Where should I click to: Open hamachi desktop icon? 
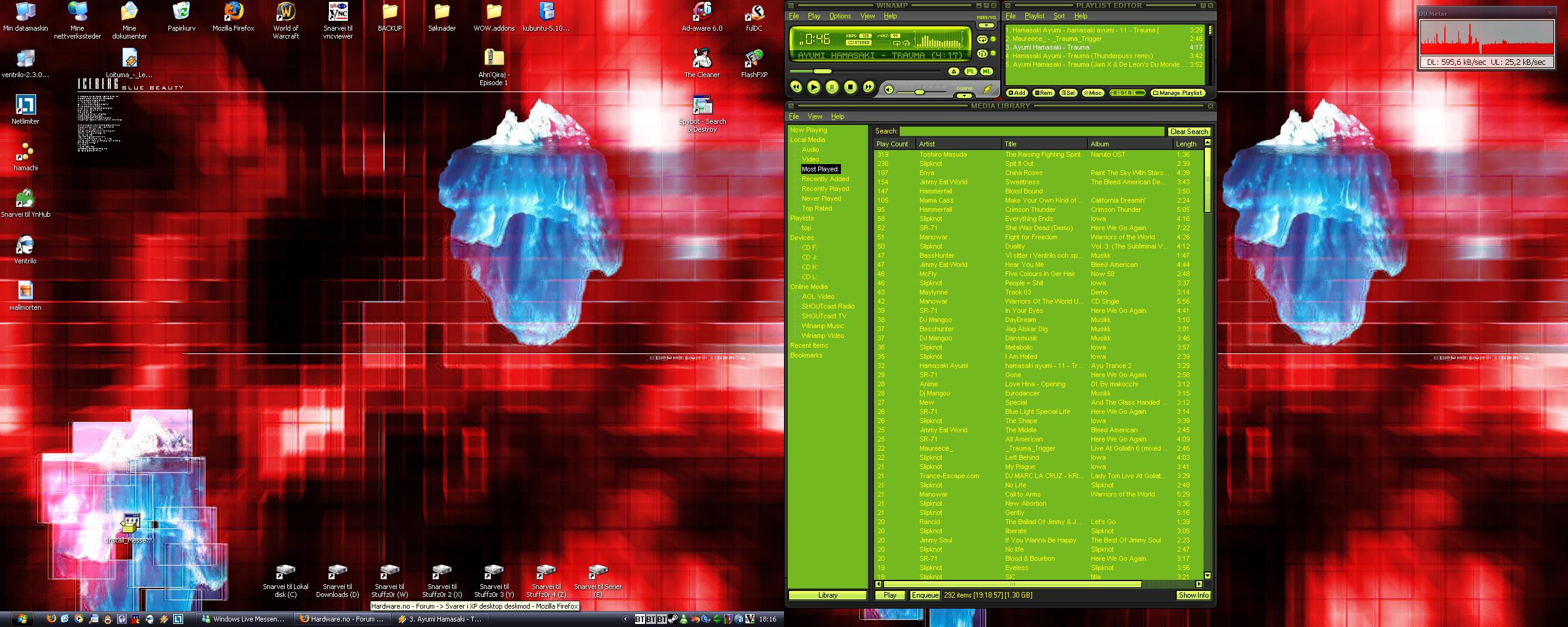(25, 157)
